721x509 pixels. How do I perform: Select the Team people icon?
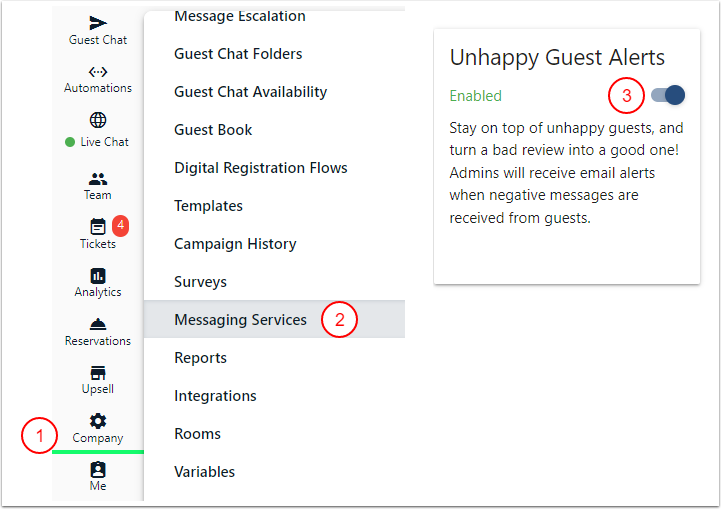(x=98, y=179)
